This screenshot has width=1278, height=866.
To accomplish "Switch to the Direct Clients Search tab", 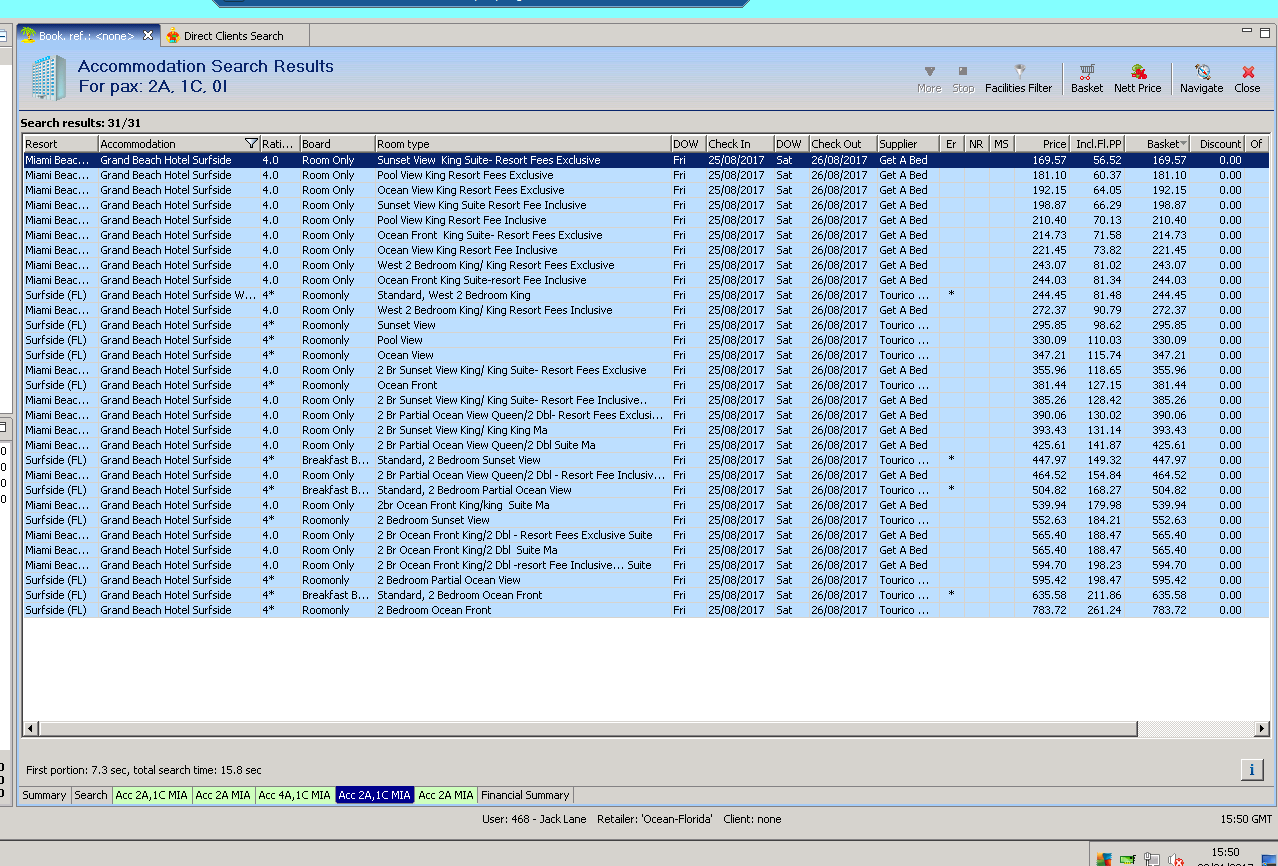I will (233, 36).
